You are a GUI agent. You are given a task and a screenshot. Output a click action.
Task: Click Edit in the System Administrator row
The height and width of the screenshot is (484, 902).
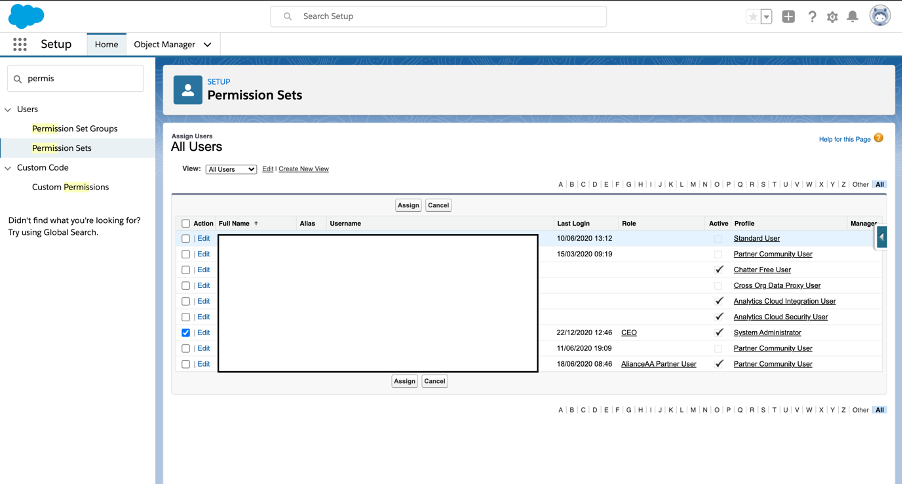(x=204, y=333)
